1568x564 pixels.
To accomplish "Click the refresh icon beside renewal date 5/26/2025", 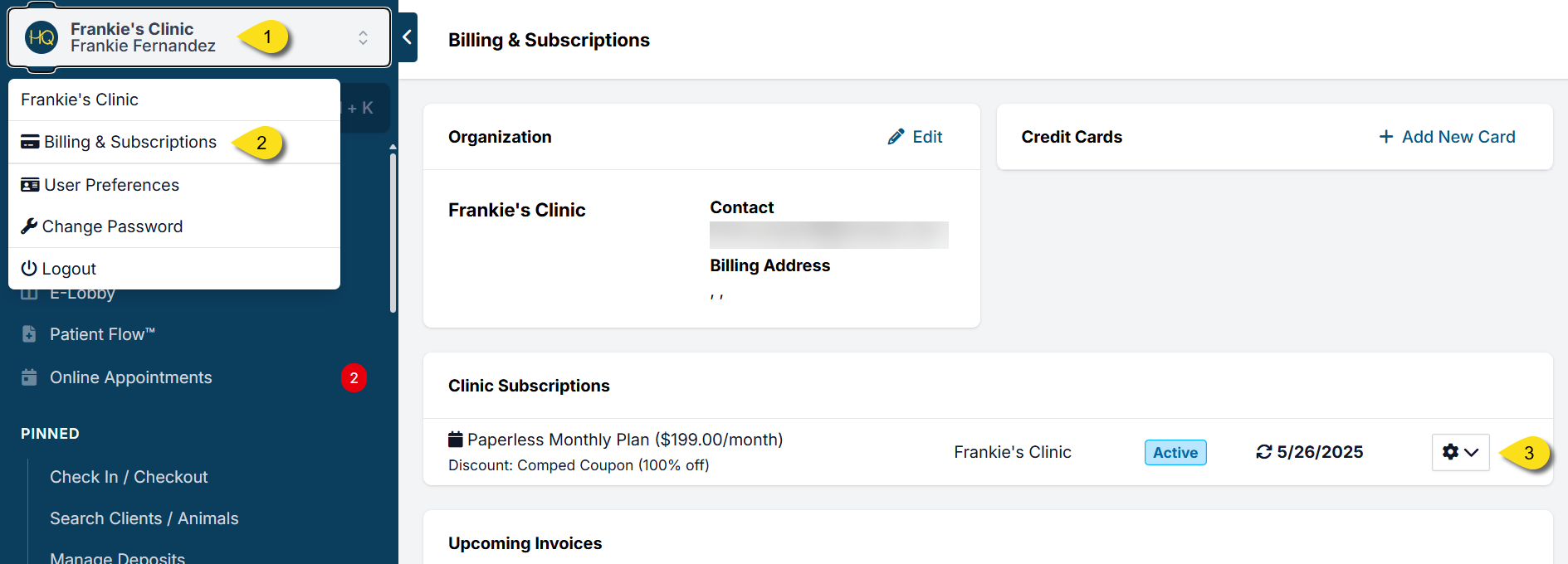I will [1263, 452].
